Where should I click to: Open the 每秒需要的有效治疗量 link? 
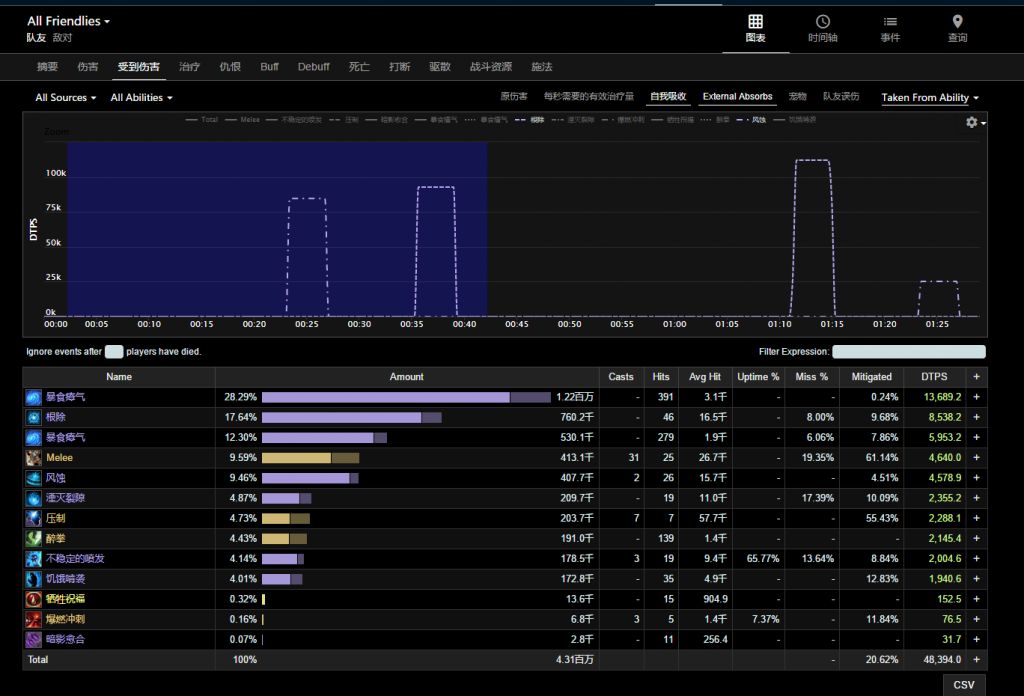tap(588, 96)
